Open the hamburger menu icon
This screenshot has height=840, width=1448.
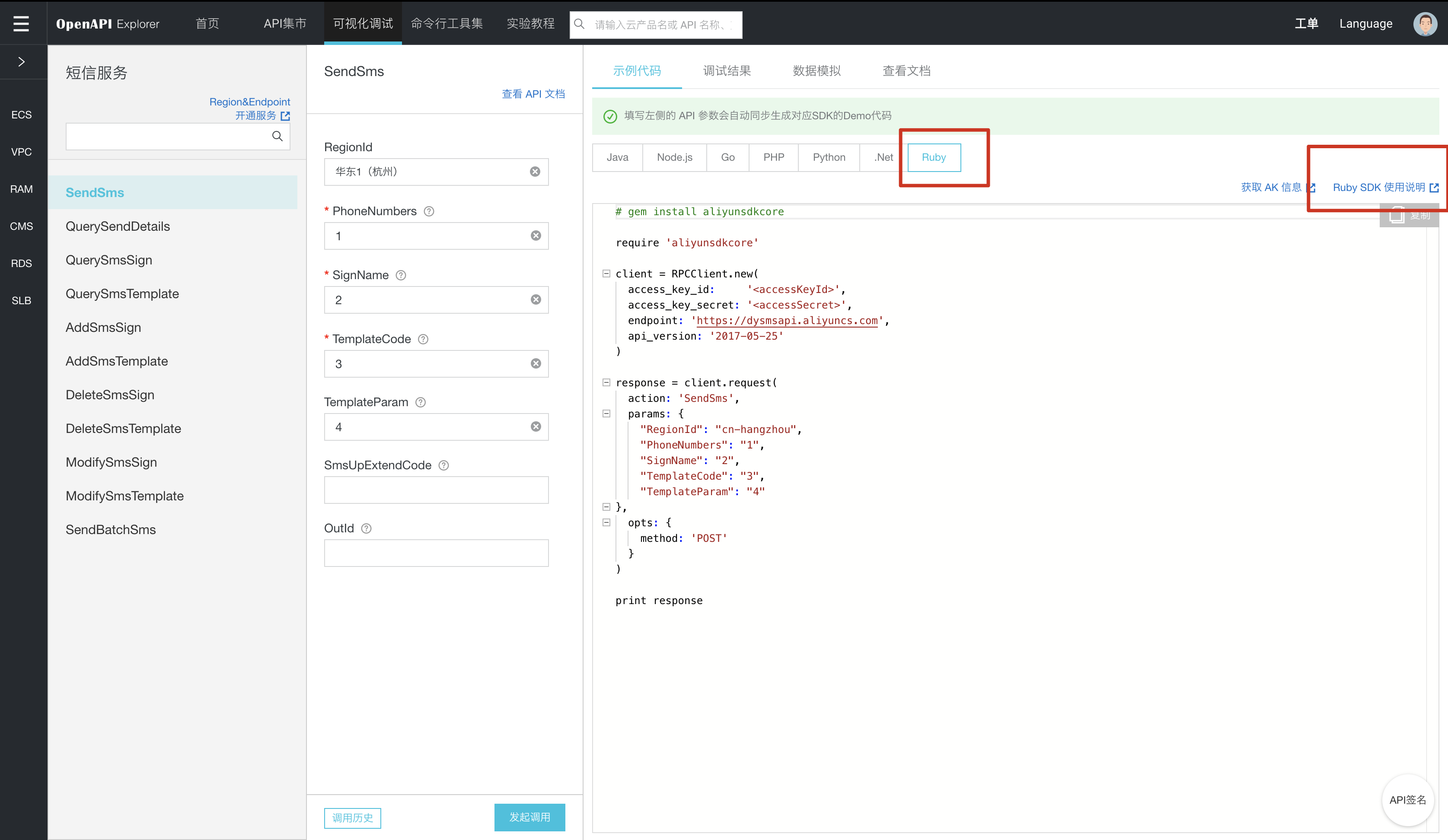(21, 24)
